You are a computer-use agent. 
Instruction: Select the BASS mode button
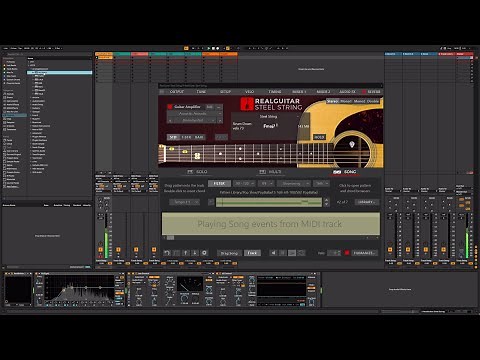[199, 137]
